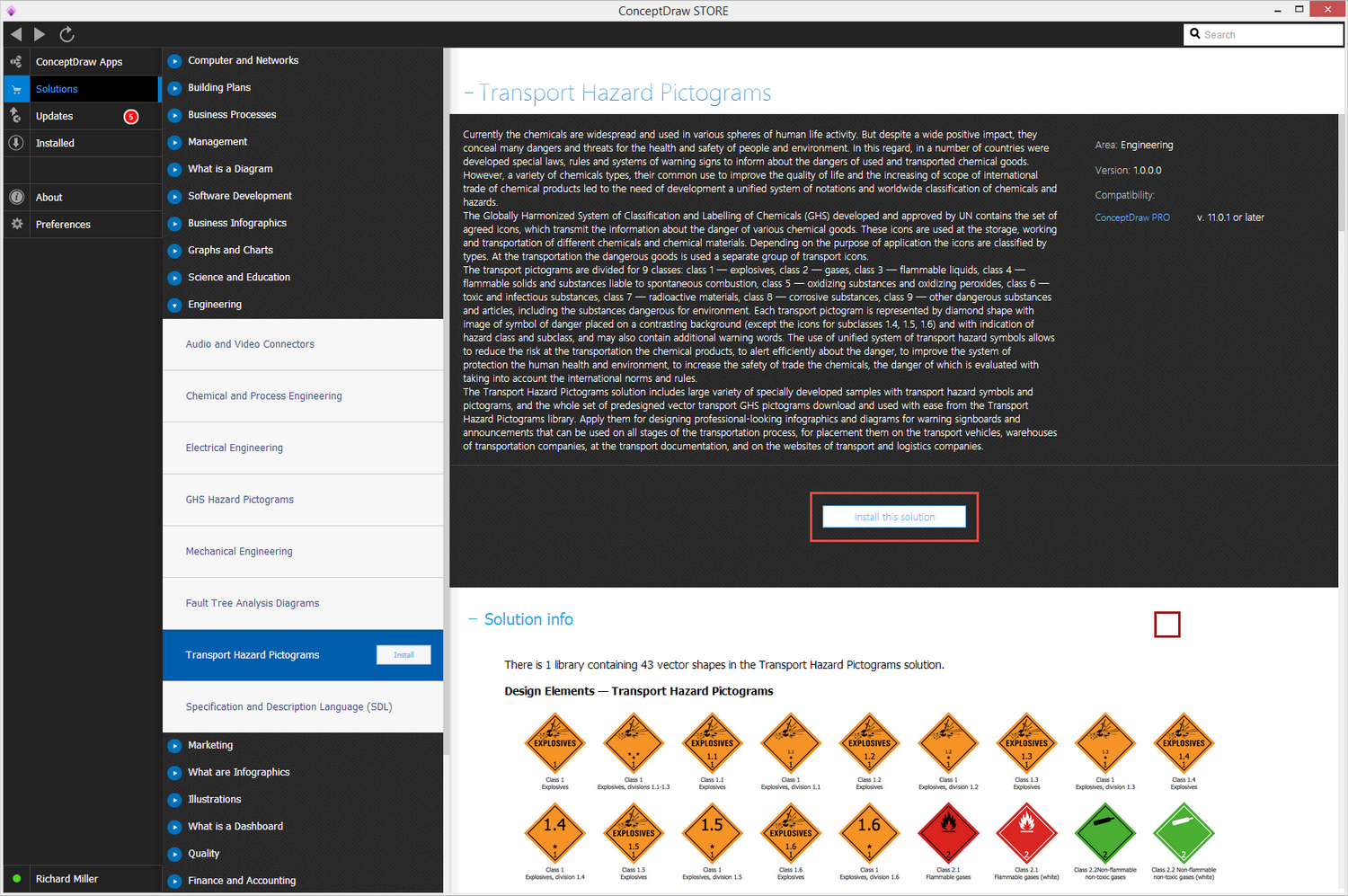Expand the Marketing category
The image size is (1348, 896).
pos(175,745)
